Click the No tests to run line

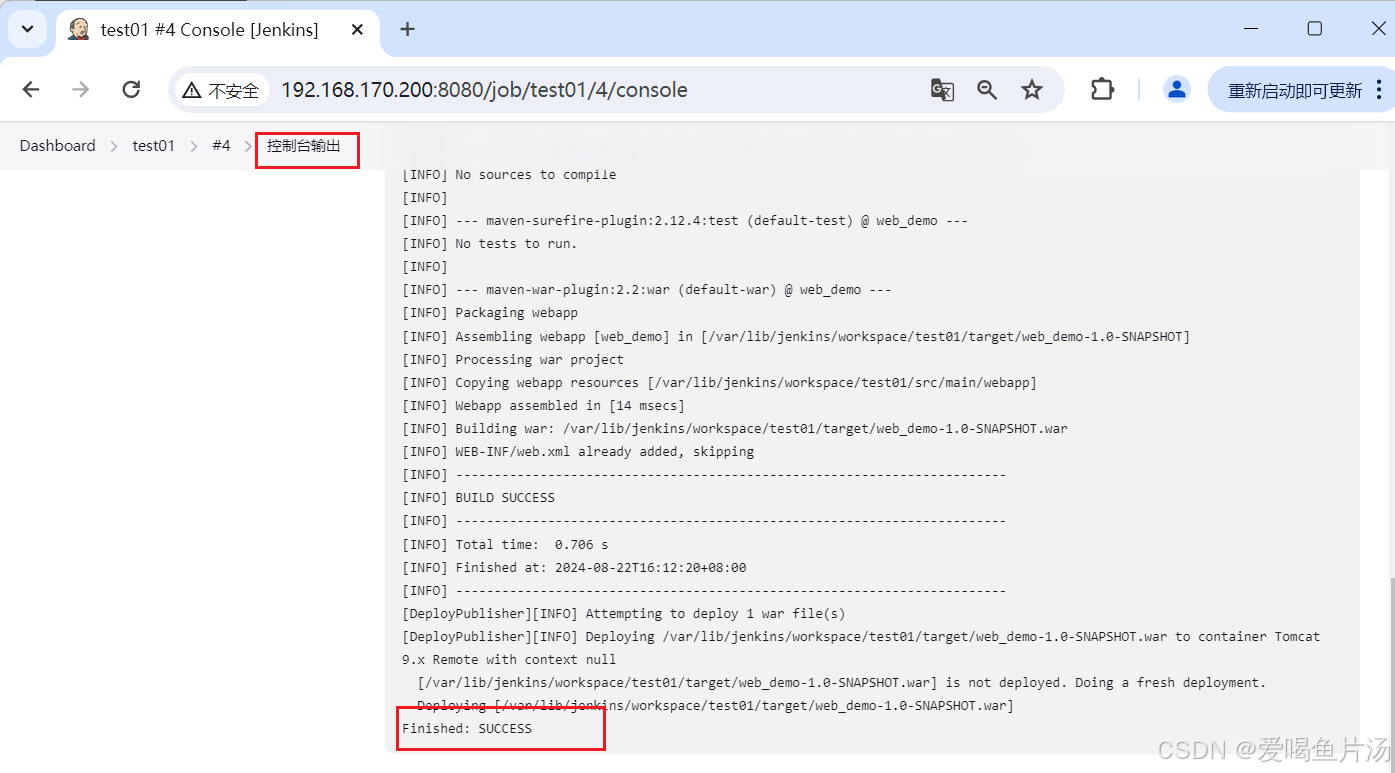[x=490, y=244]
